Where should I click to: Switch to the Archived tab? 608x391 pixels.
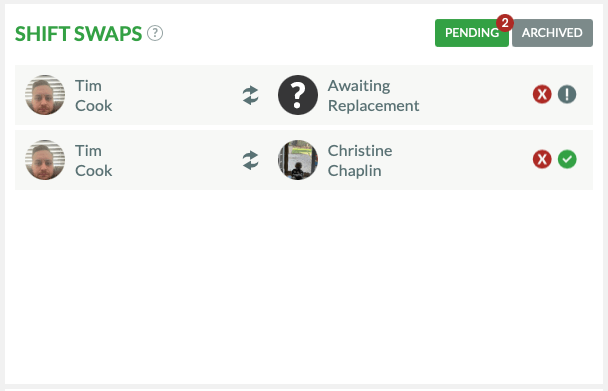[x=552, y=33]
